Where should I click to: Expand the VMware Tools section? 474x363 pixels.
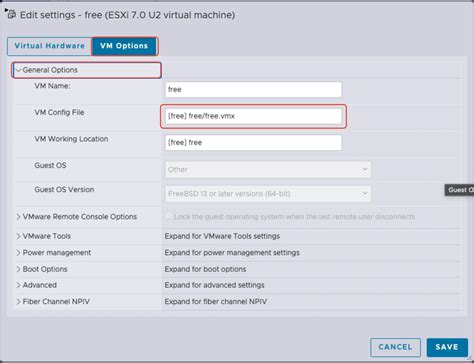click(x=19, y=236)
